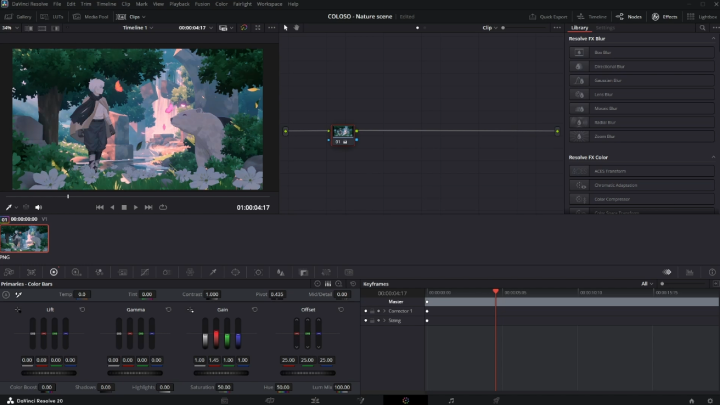Open the HDR palette icon

click(76, 272)
